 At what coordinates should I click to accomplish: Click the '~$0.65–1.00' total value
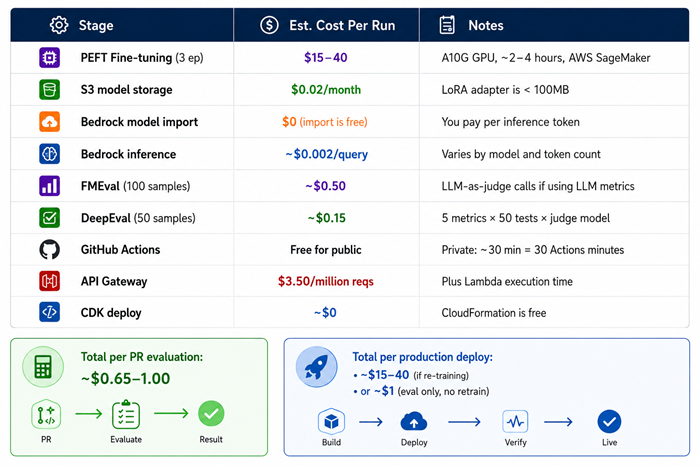125,379
